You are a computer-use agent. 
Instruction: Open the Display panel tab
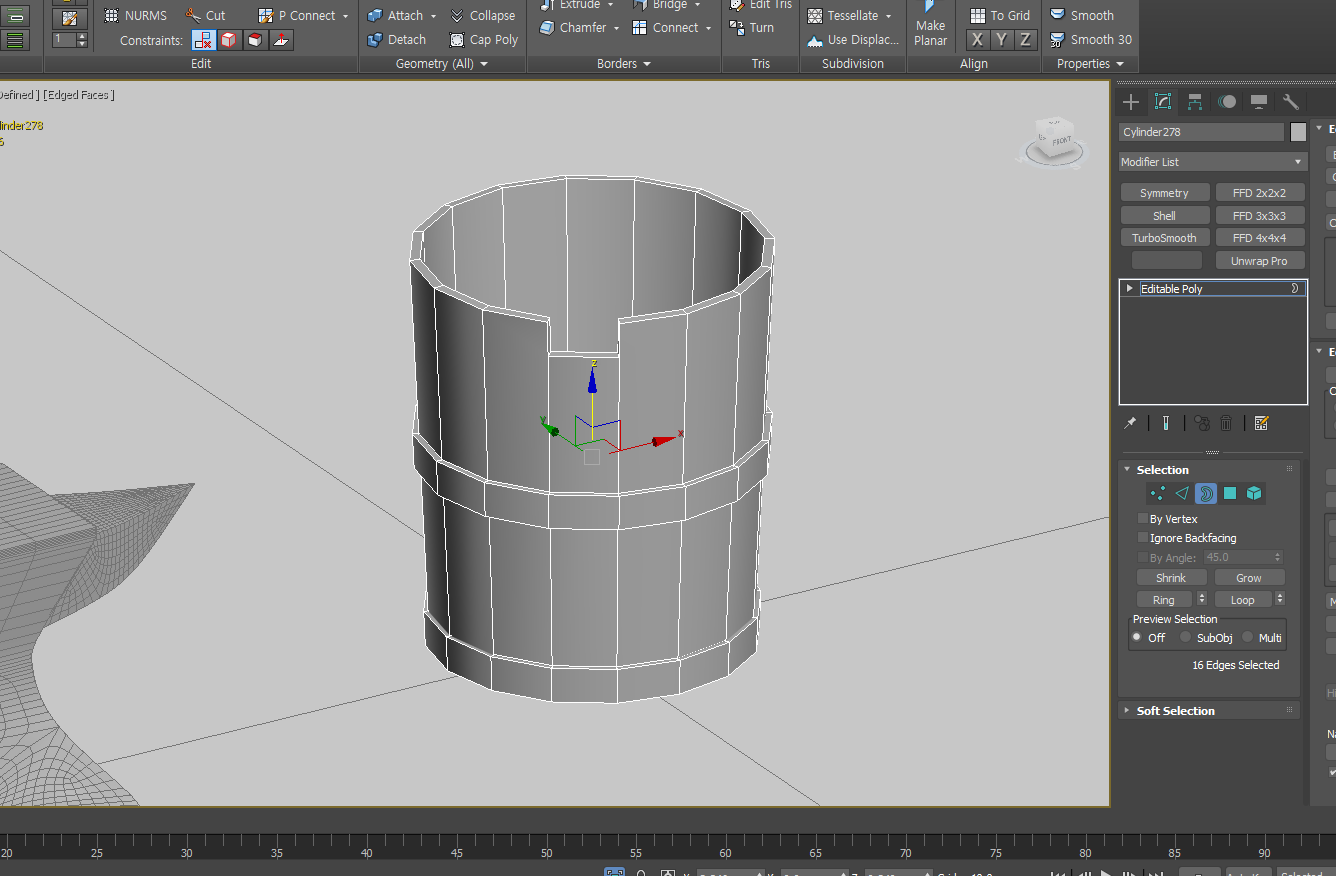1259,102
